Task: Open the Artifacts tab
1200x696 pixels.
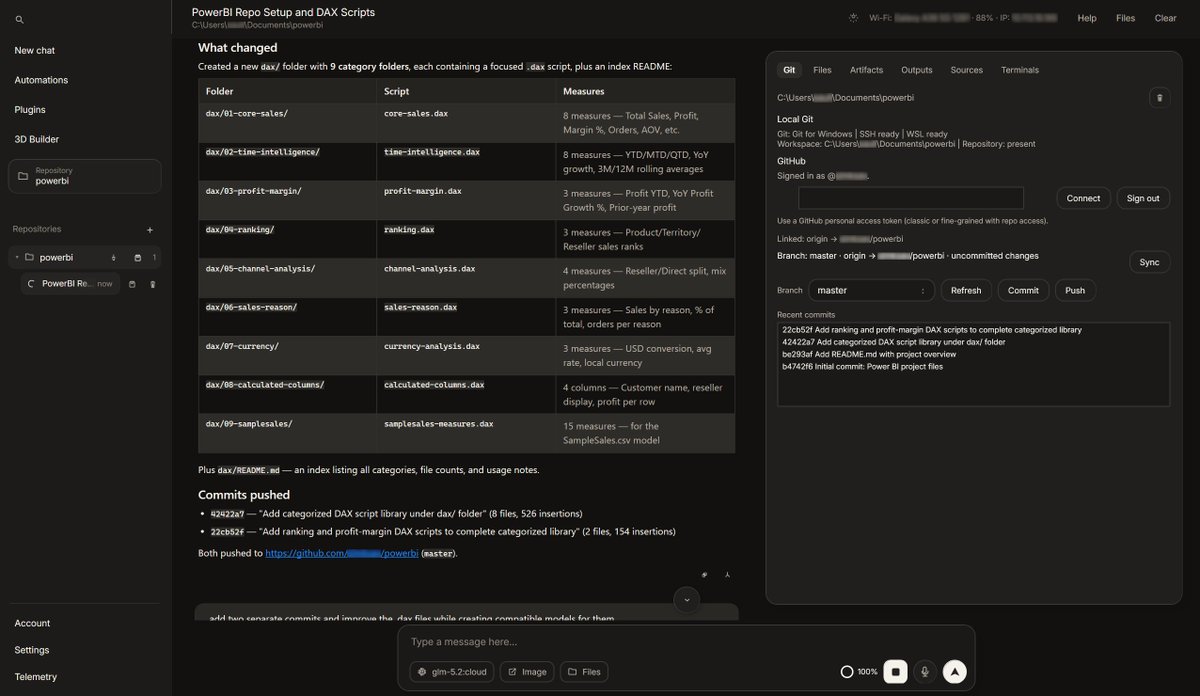Action: click(x=866, y=70)
